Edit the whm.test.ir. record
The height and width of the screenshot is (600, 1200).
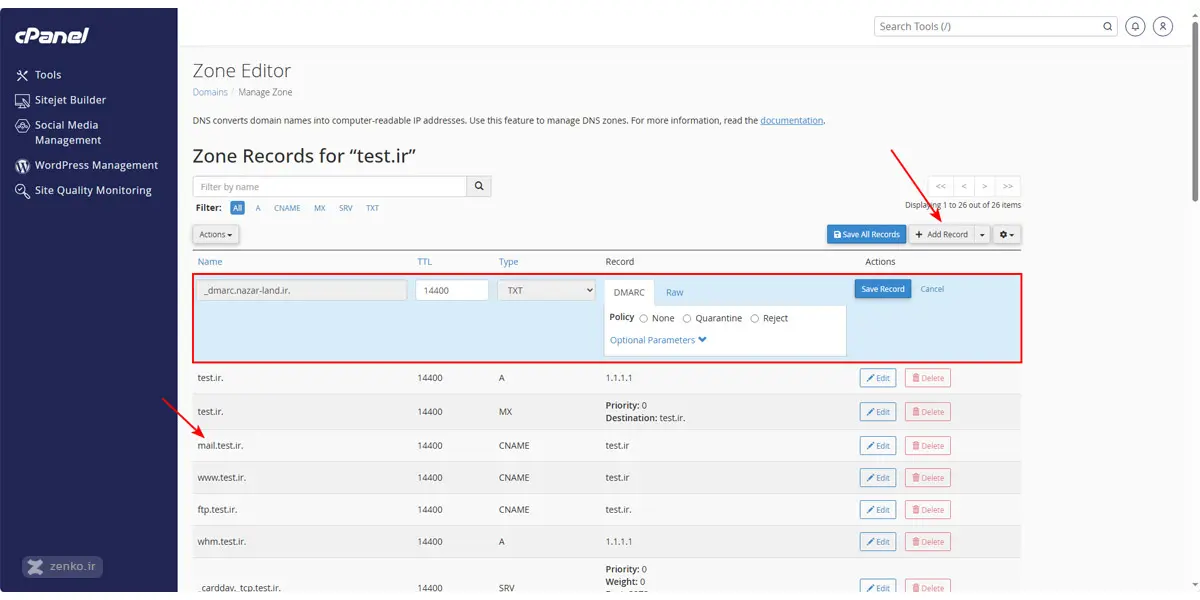tap(878, 542)
